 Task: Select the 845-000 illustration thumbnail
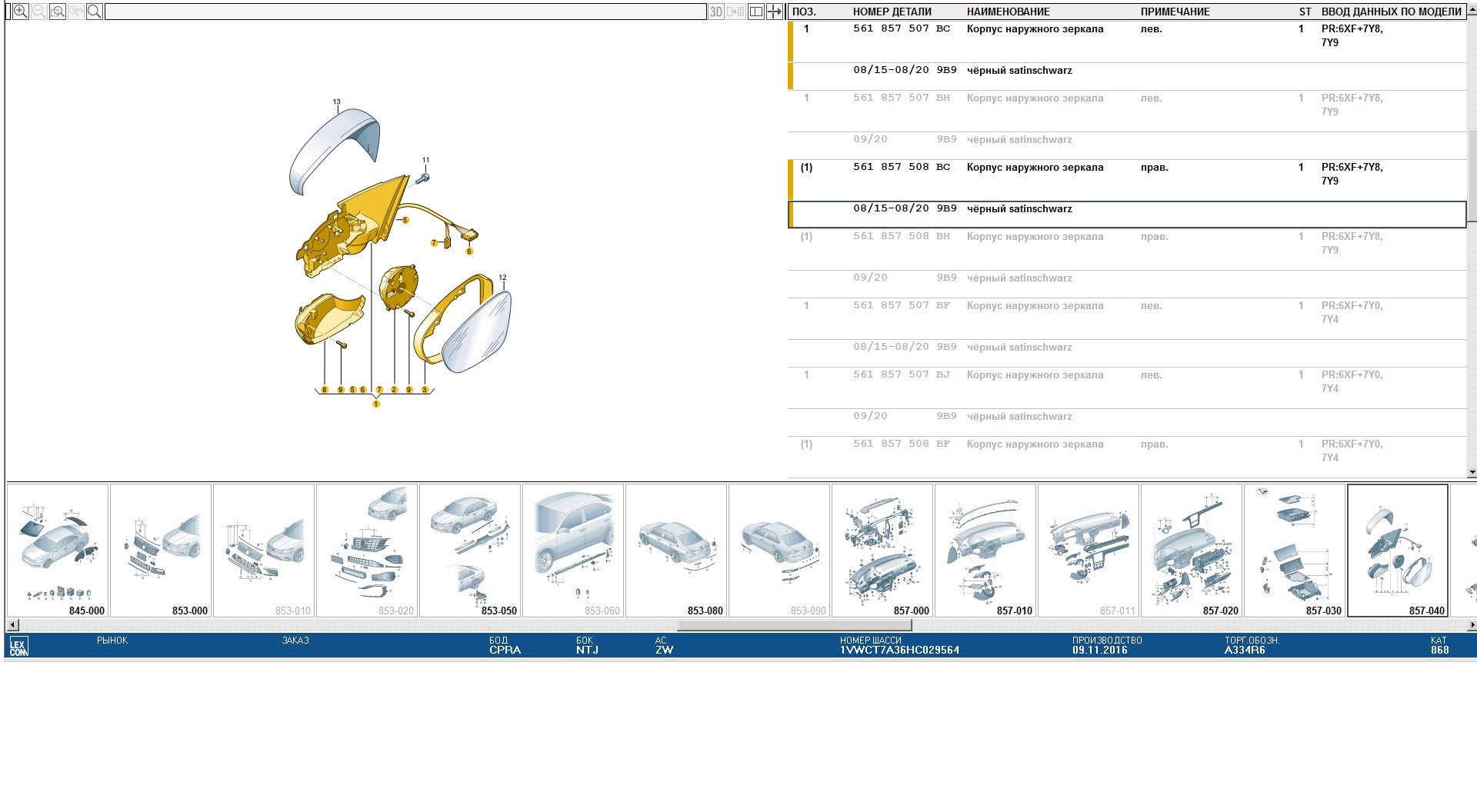(58, 550)
